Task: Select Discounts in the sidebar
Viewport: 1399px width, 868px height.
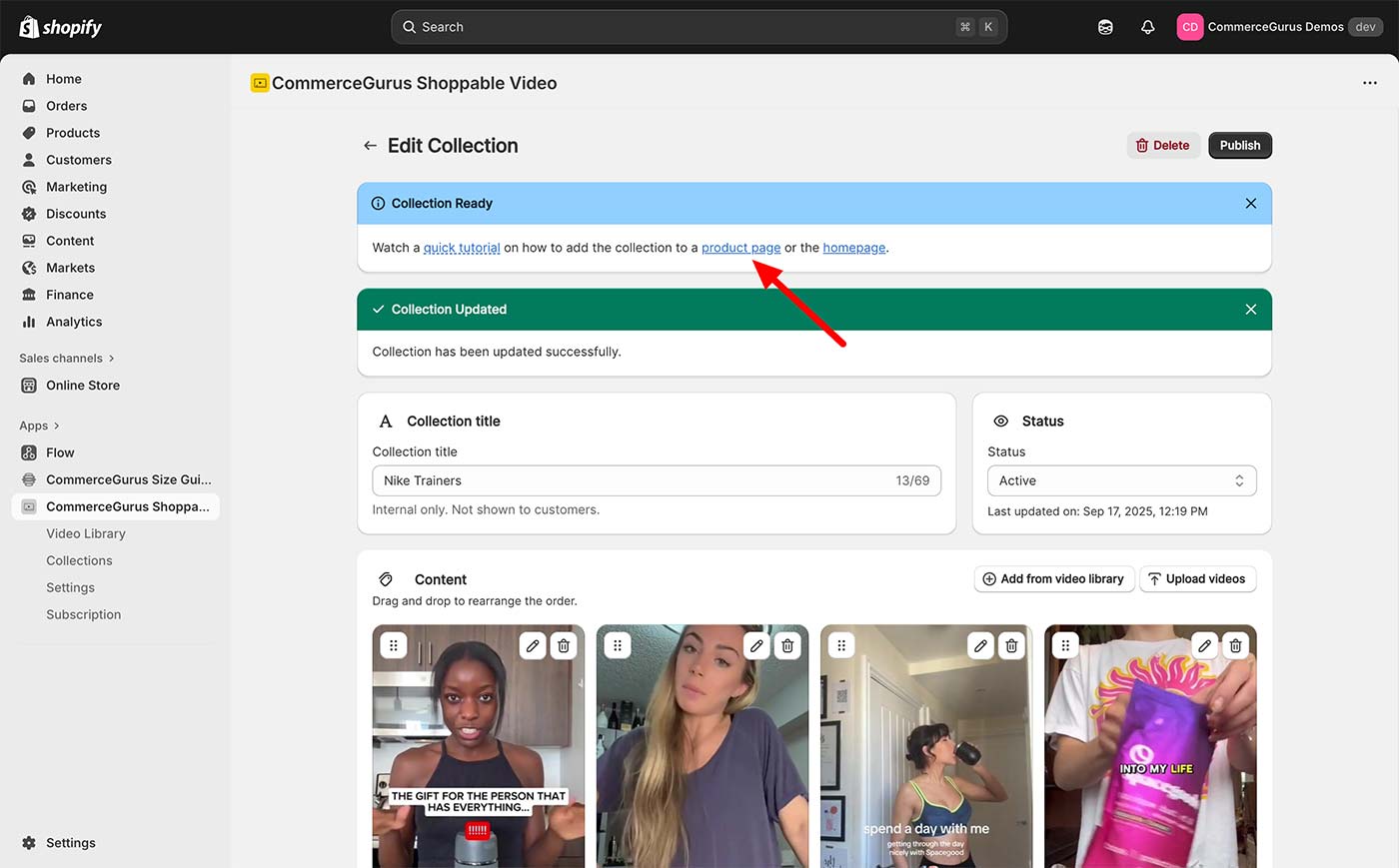Action: [x=76, y=213]
